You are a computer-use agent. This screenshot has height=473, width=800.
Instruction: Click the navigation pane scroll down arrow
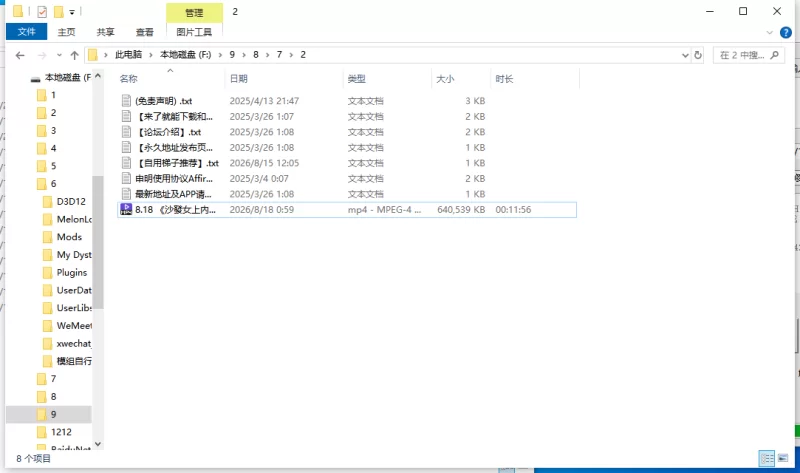tap(98, 444)
